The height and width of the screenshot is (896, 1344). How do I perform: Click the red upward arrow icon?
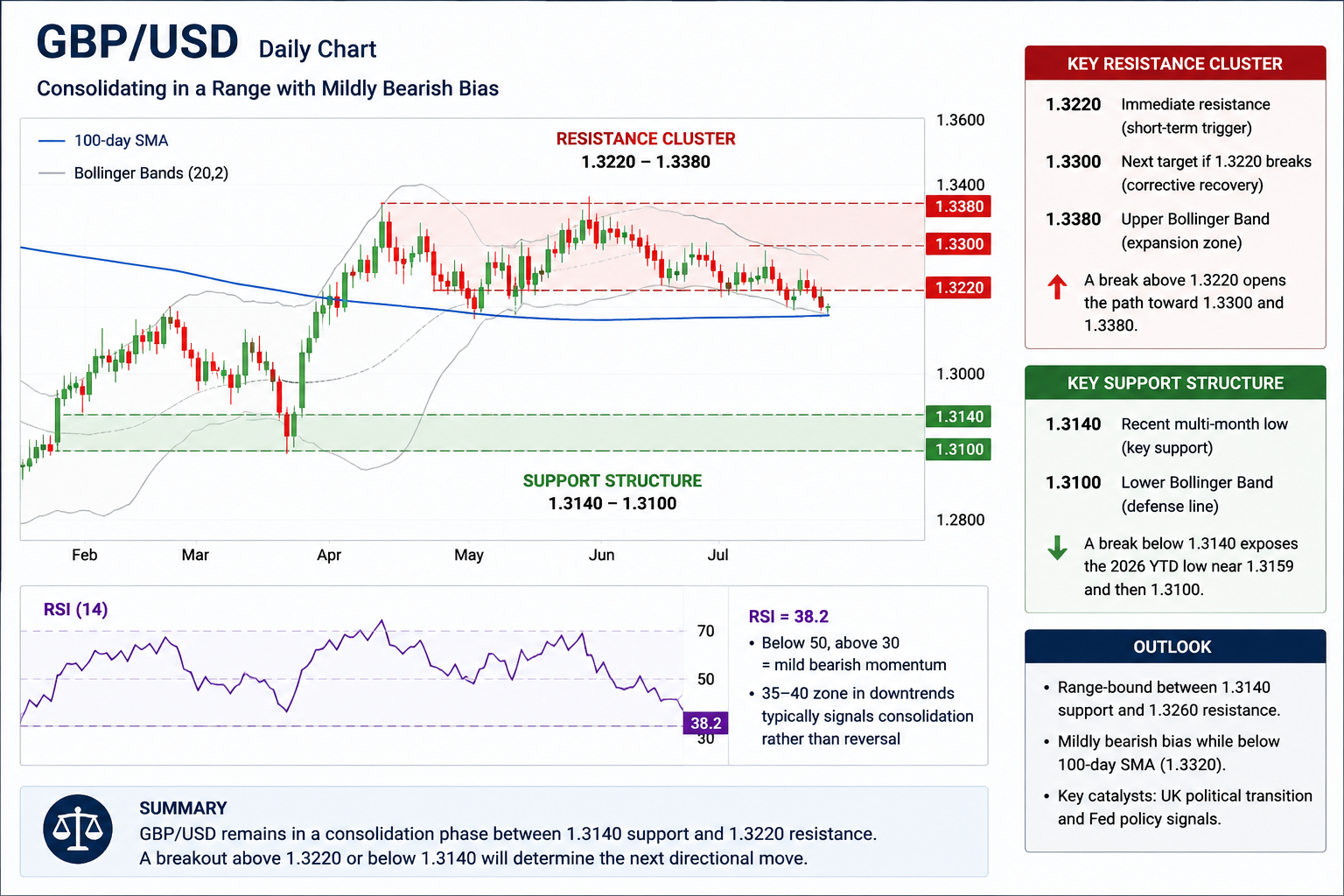click(x=1057, y=286)
